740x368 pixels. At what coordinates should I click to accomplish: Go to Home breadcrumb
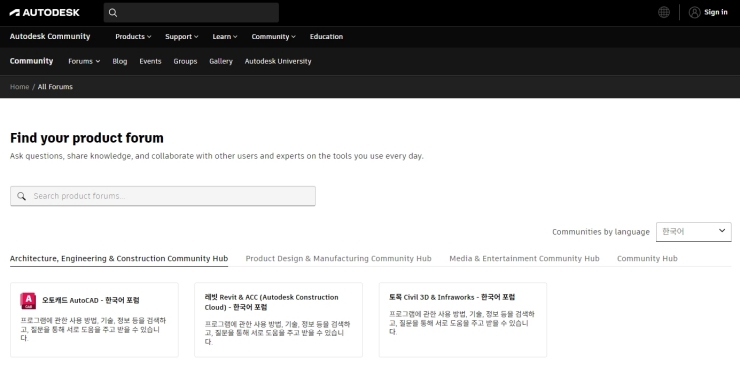(x=19, y=87)
